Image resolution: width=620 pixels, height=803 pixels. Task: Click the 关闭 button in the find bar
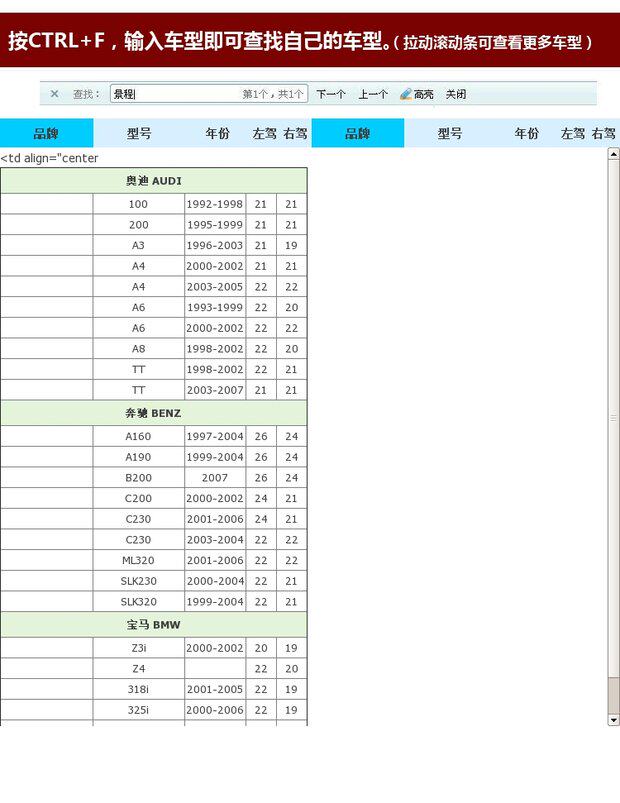456,94
